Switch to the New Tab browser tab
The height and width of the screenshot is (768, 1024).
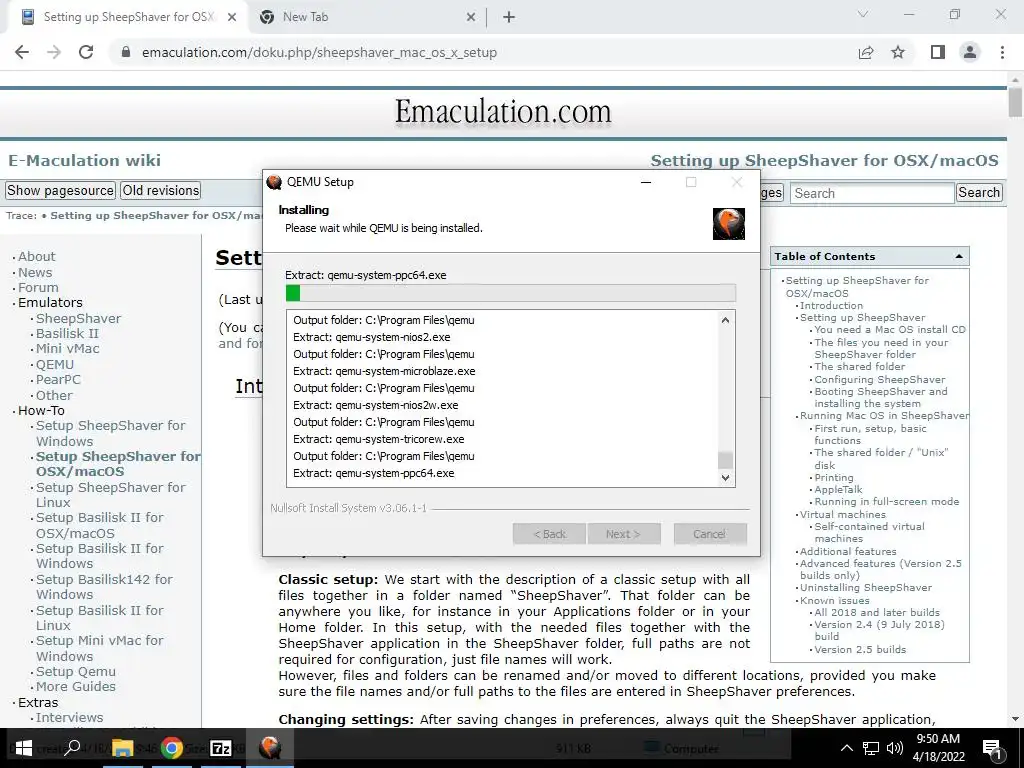pyautogui.click(x=366, y=18)
